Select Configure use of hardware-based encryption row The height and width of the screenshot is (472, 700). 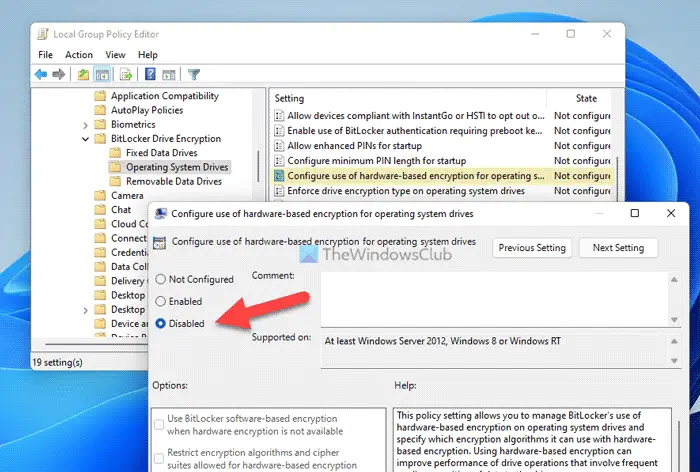(441, 176)
